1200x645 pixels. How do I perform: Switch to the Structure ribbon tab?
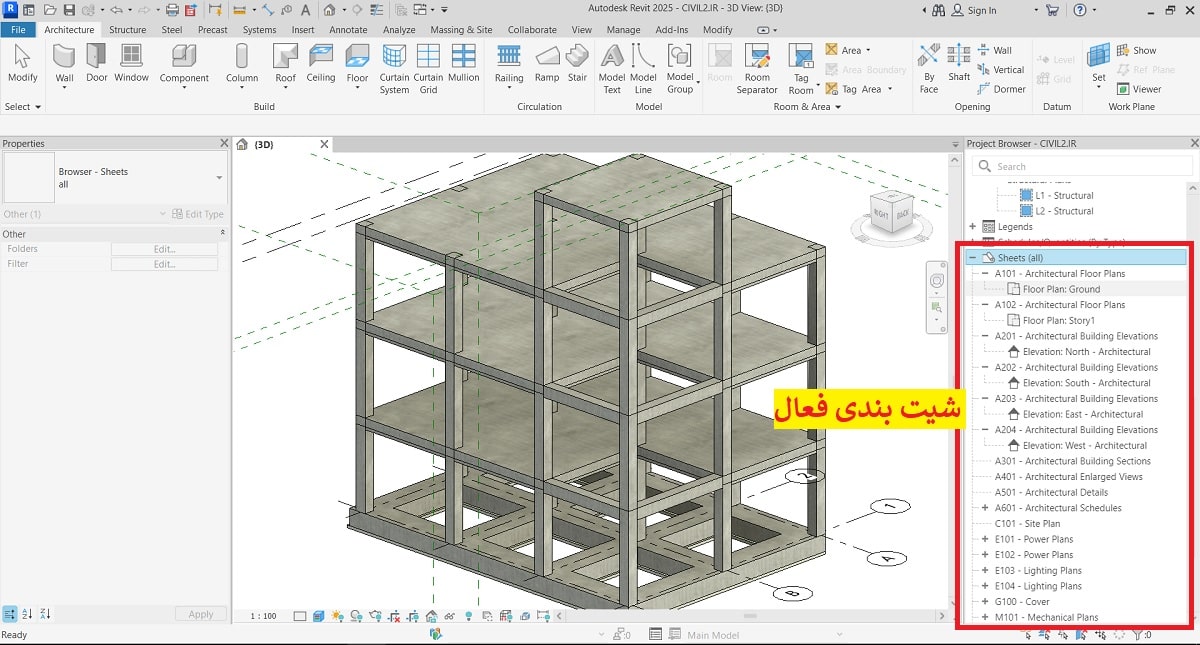point(127,30)
